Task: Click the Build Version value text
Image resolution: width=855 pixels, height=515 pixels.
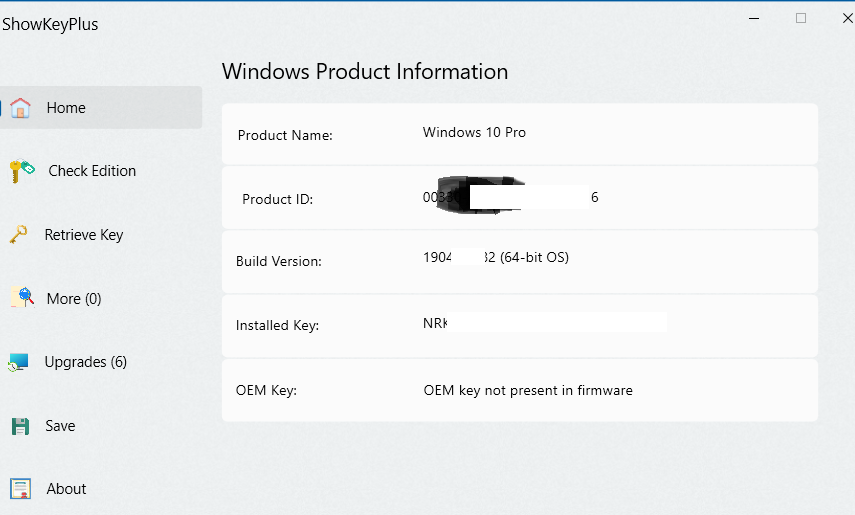Action: point(496,257)
